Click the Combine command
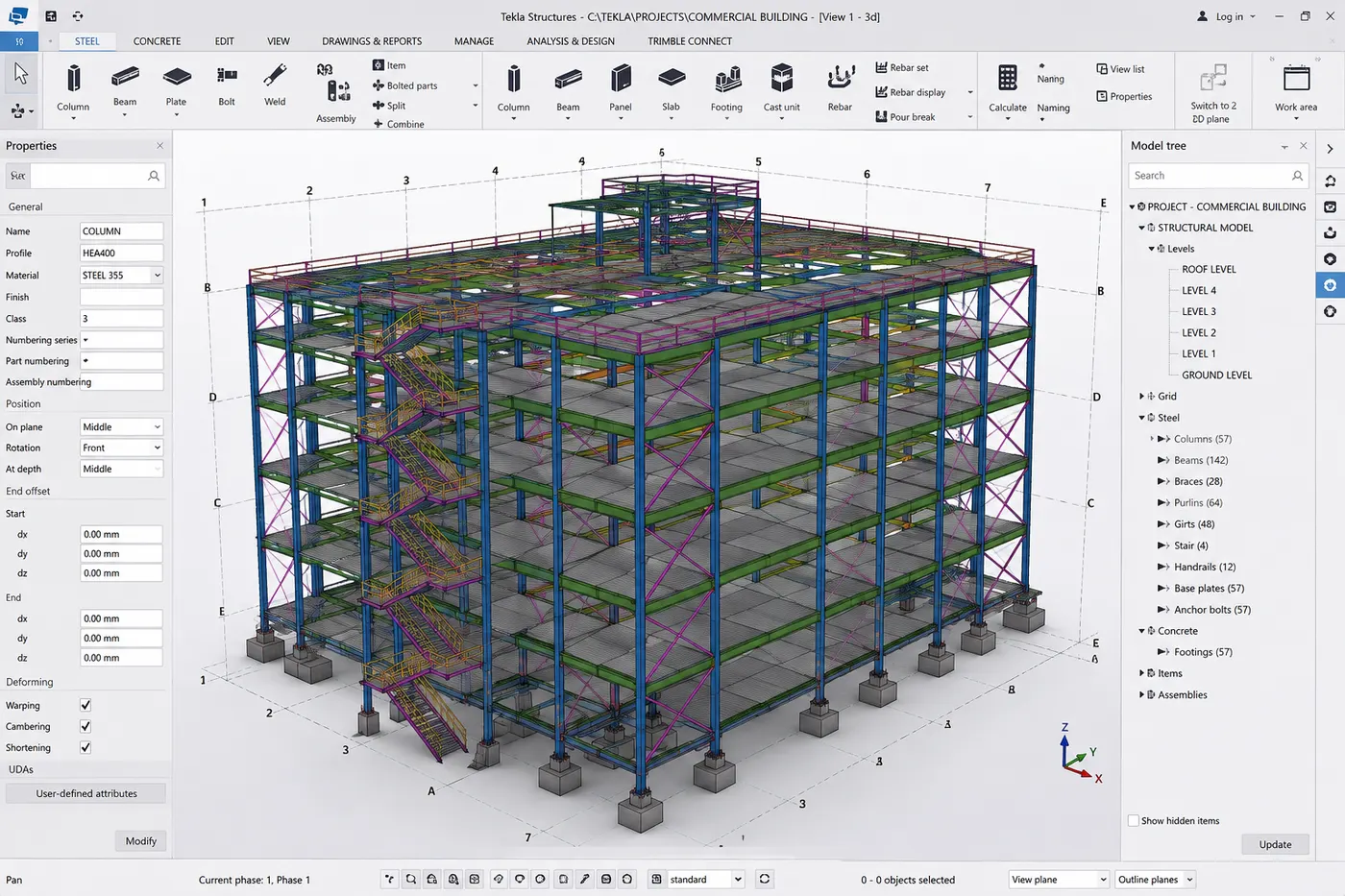The width and height of the screenshot is (1345, 896). click(399, 124)
